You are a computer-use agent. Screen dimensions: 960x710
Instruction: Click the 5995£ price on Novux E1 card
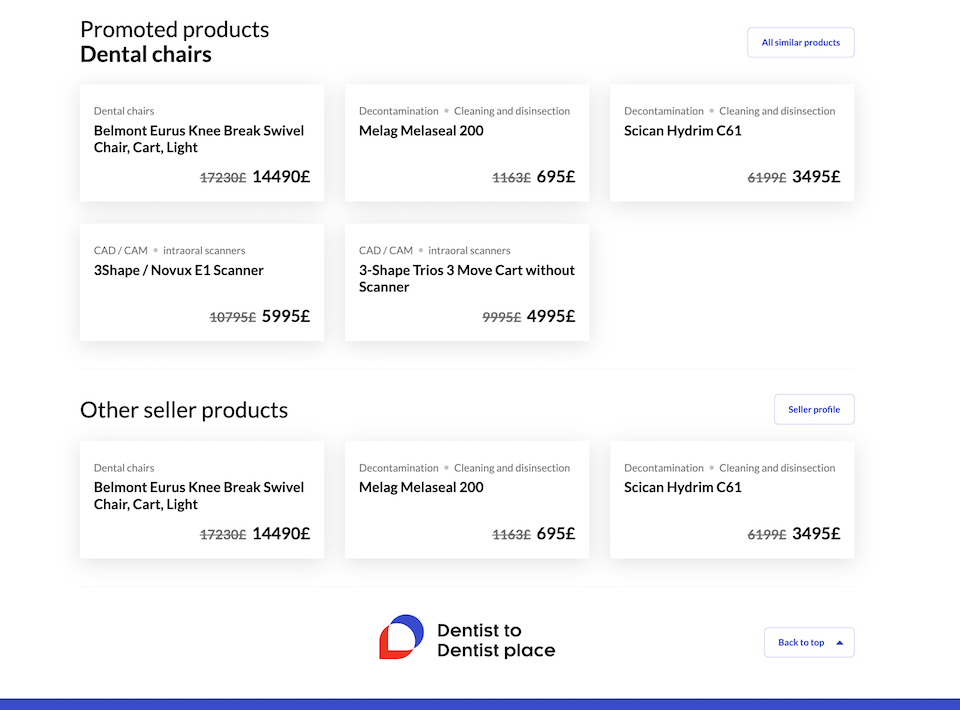[286, 317]
